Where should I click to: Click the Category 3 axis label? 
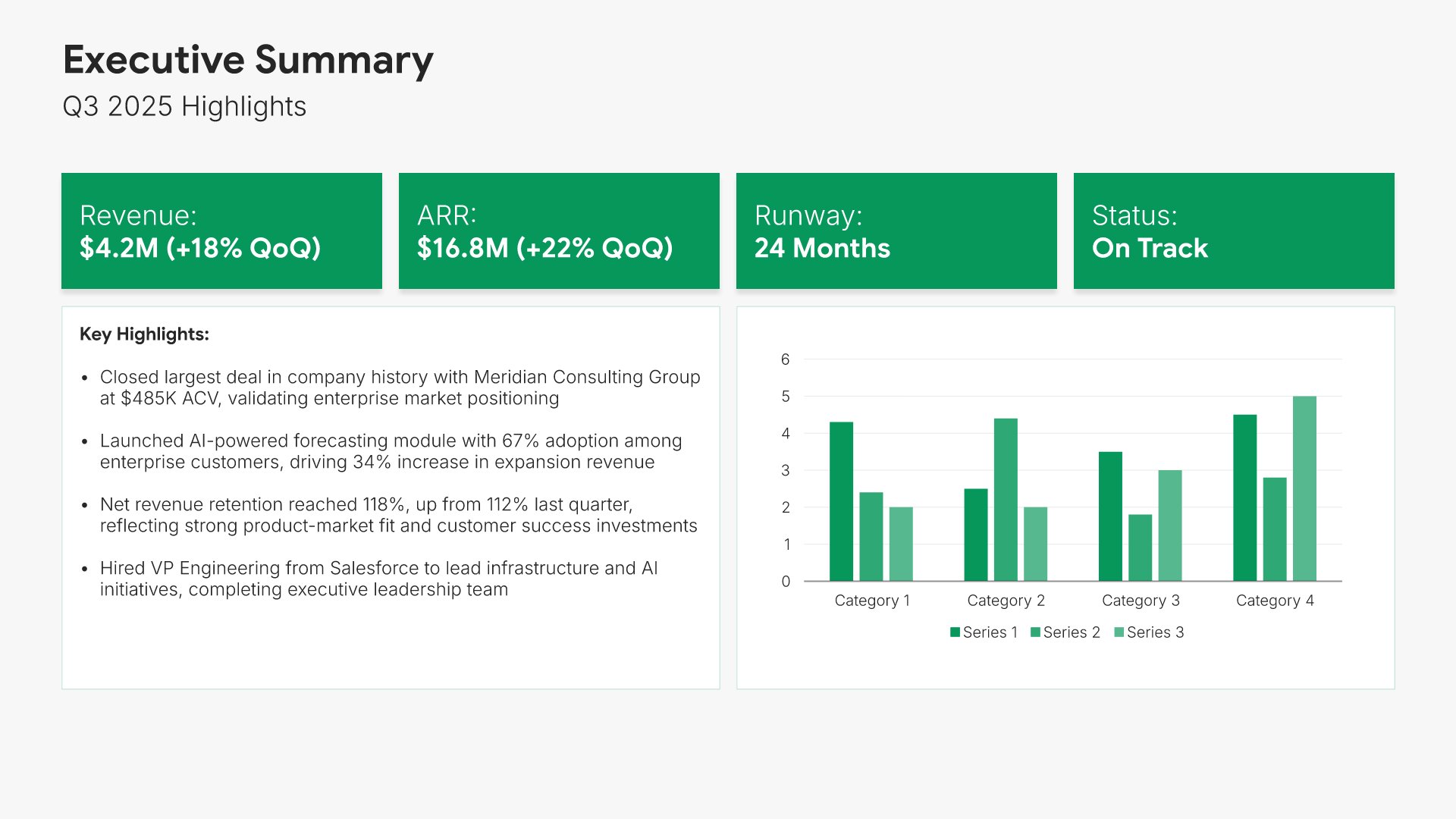[1141, 601]
